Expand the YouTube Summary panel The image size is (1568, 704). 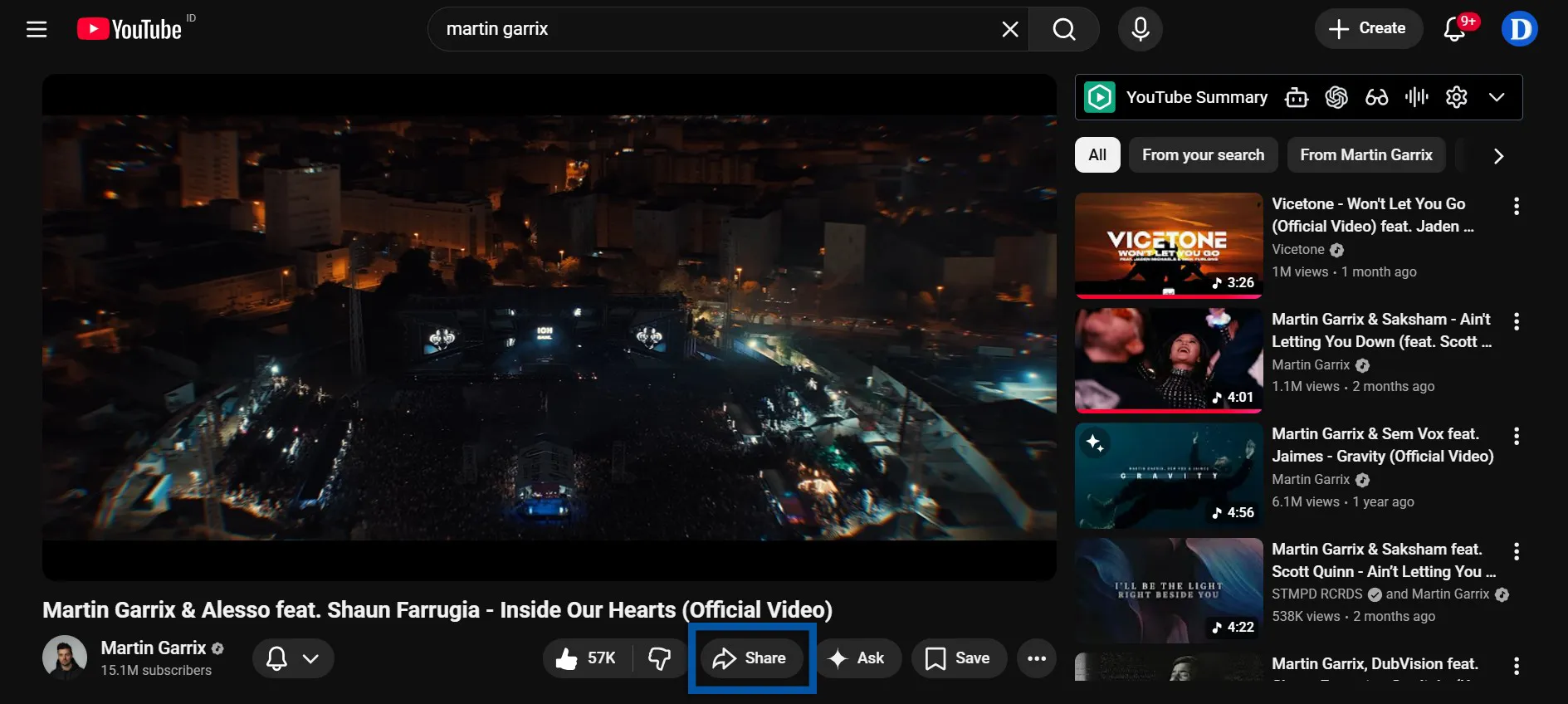pos(1496,97)
